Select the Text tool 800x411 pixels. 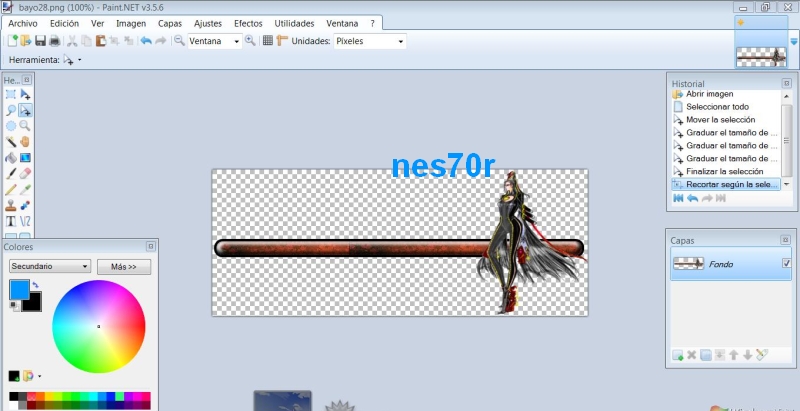pyautogui.click(x=11, y=221)
